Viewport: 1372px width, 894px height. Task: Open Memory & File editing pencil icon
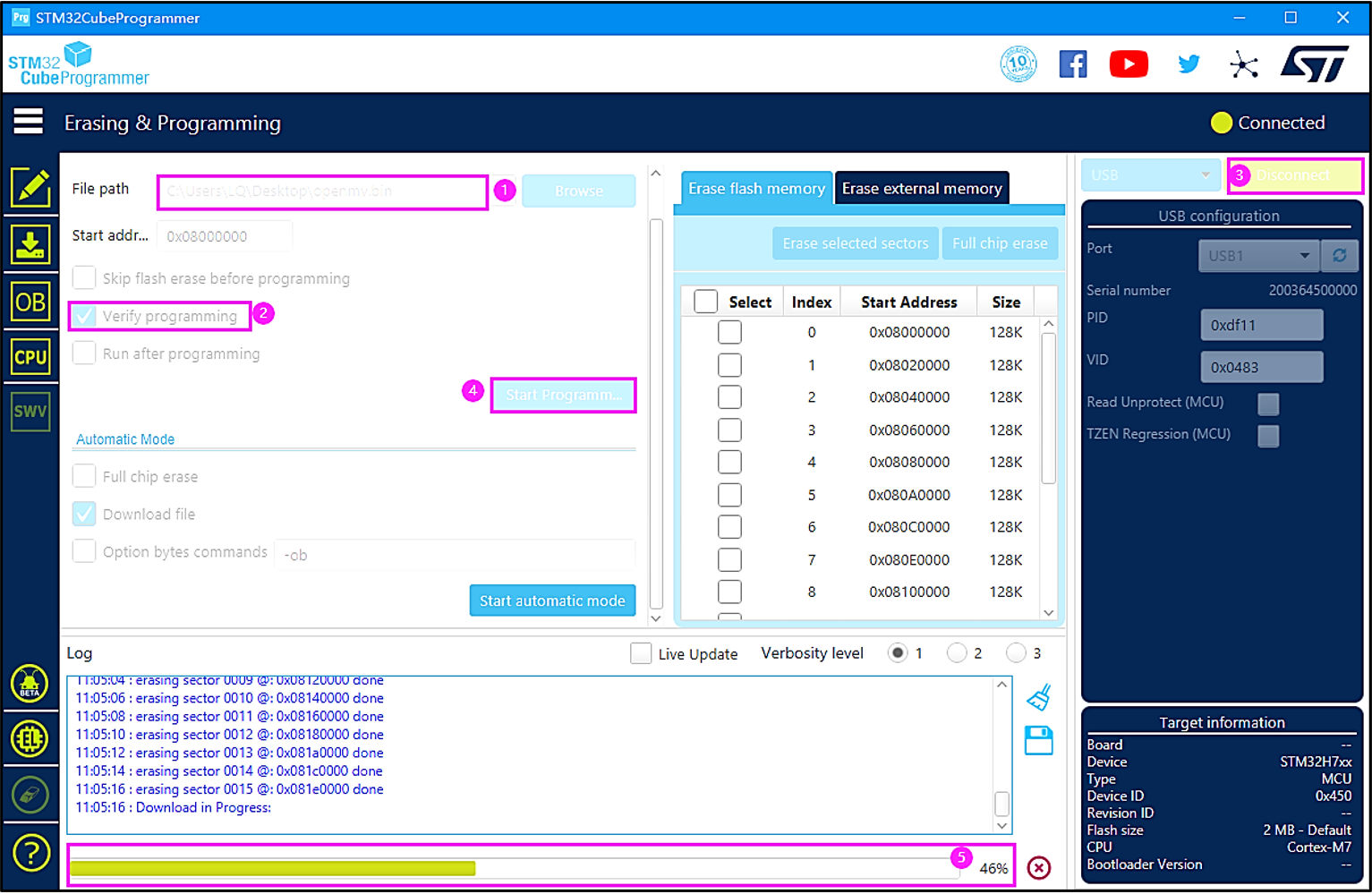click(x=30, y=188)
